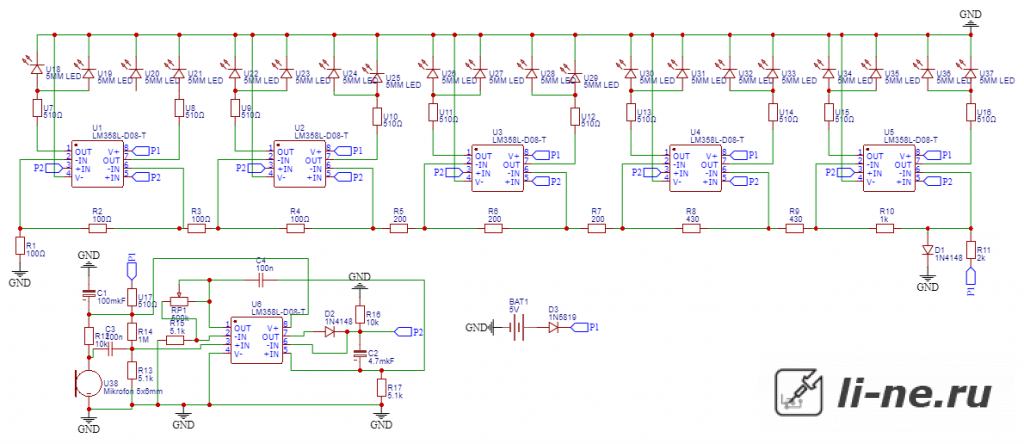
Task: Select resistor U8 510Ω symbol
Action: point(180,108)
